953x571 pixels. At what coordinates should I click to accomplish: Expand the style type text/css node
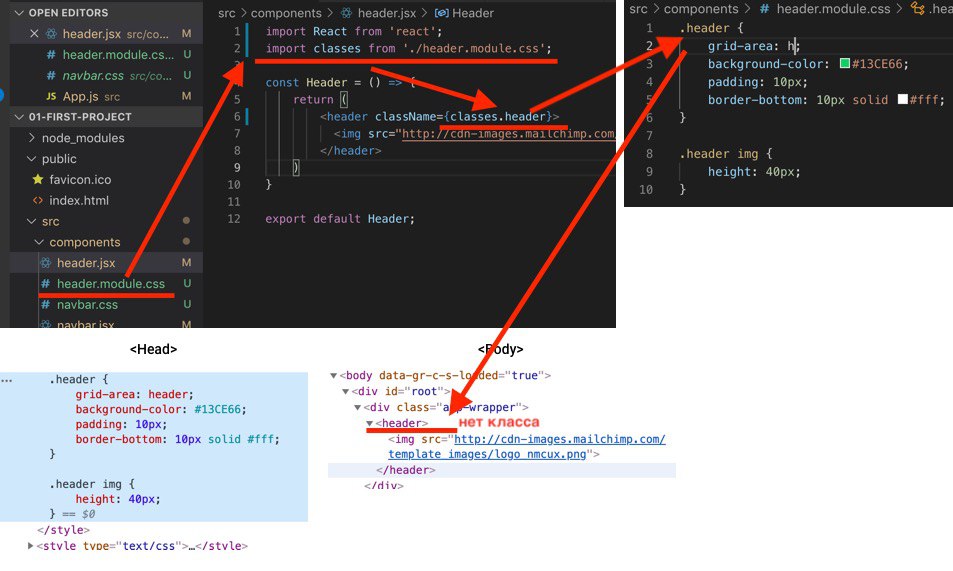(30, 545)
